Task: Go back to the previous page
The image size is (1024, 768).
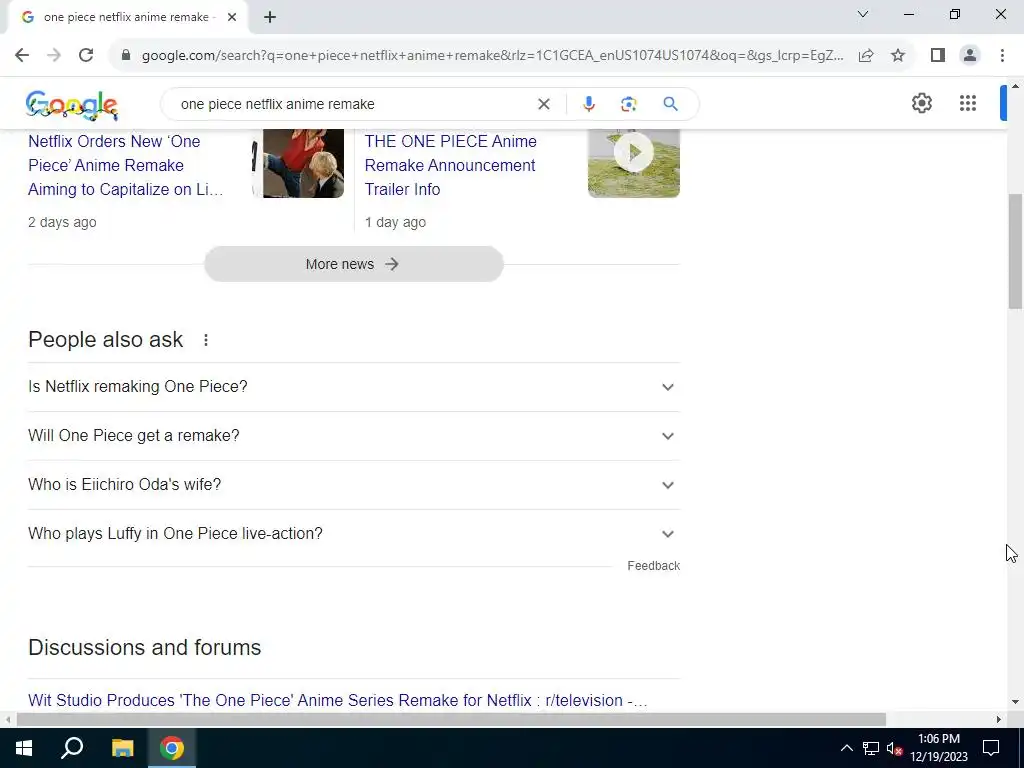Action: click(x=22, y=56)
